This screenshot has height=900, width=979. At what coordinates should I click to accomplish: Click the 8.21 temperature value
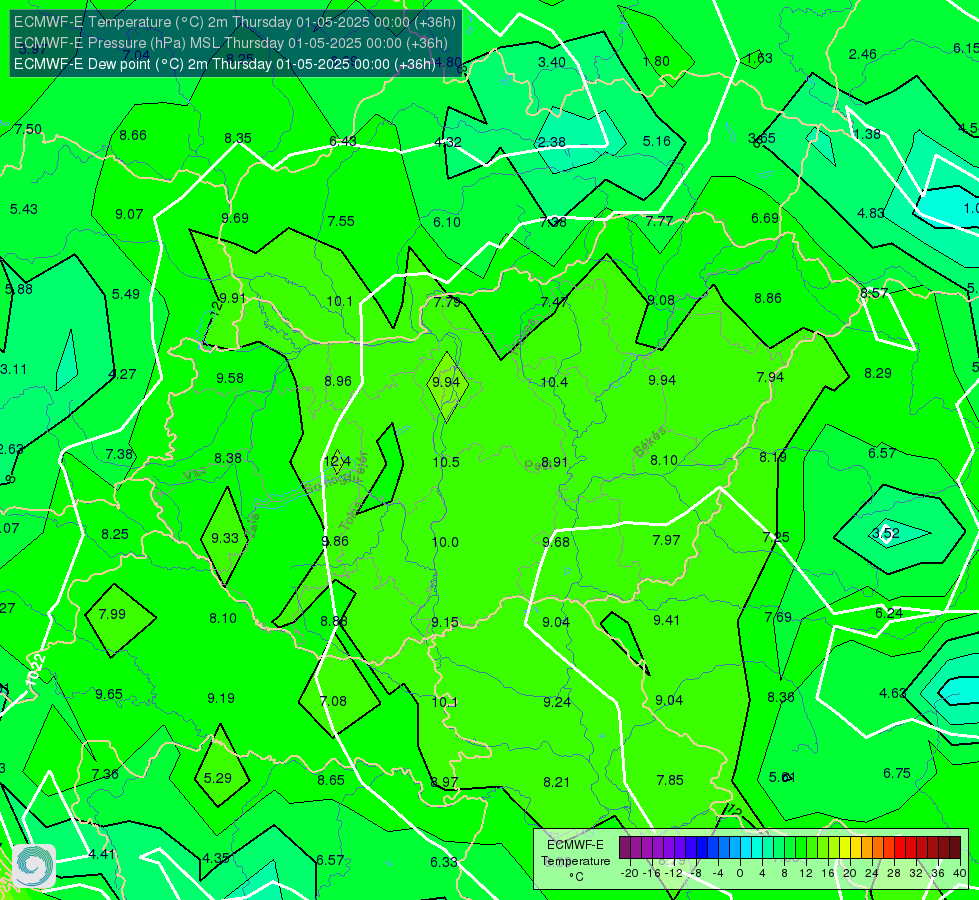tap(556, 783)
